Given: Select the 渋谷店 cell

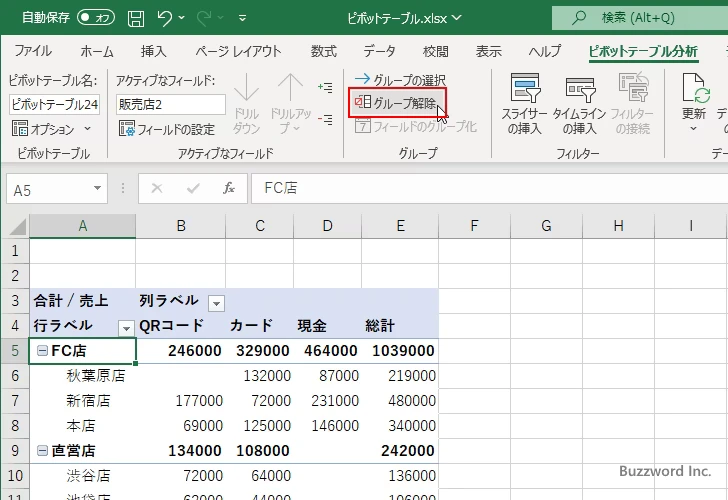Looking at the screenshot, I should [83, 475].
